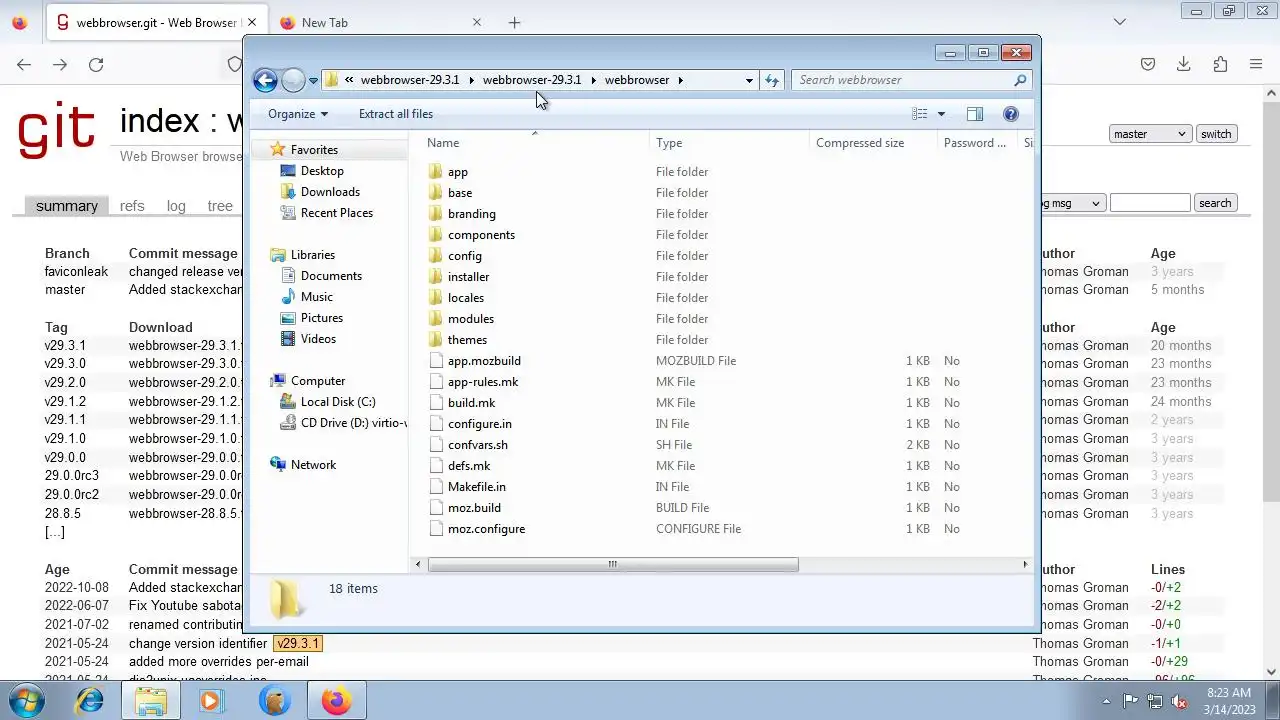
Task: Select the modules folder
Action: point(470,319)
